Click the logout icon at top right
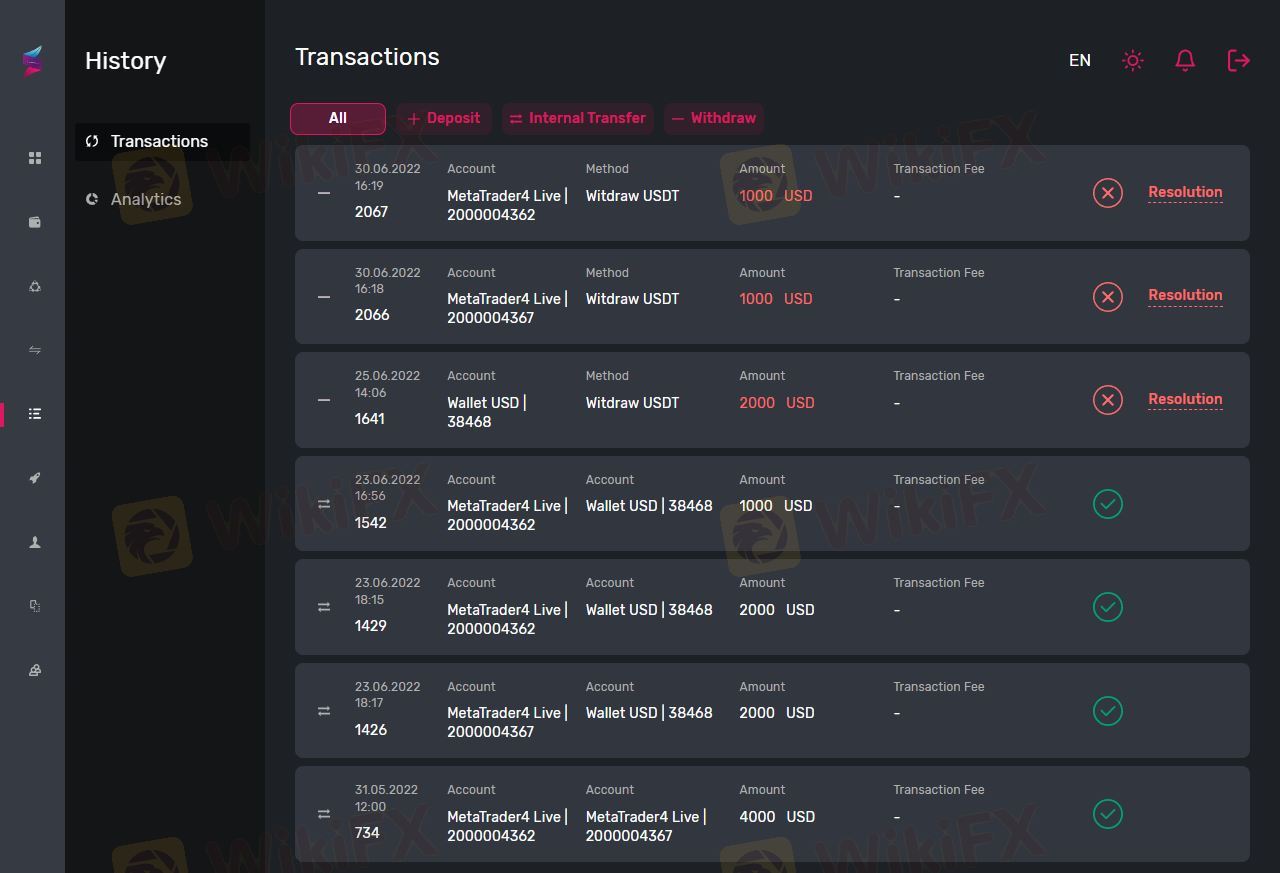Viewport: 1280px width, 873px height. tap(1238, 61)
